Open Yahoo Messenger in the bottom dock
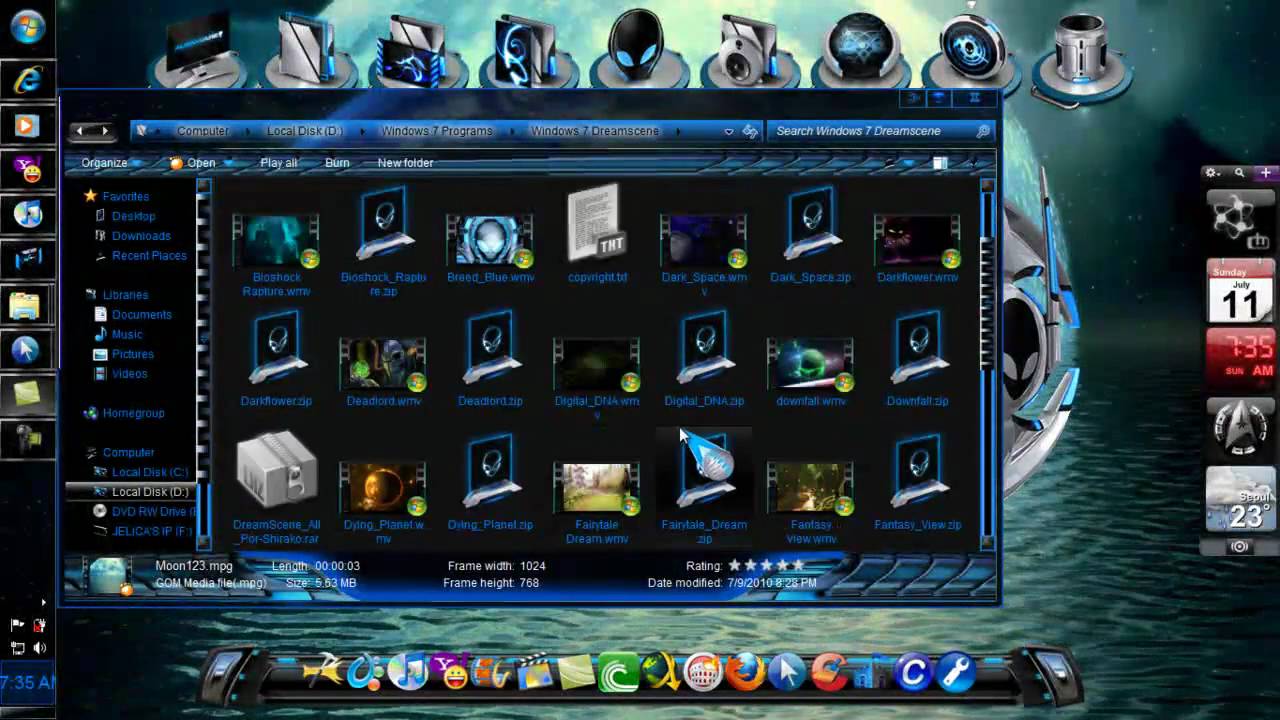This screenshot has height=720, width=1280. [x=450, y=672]
